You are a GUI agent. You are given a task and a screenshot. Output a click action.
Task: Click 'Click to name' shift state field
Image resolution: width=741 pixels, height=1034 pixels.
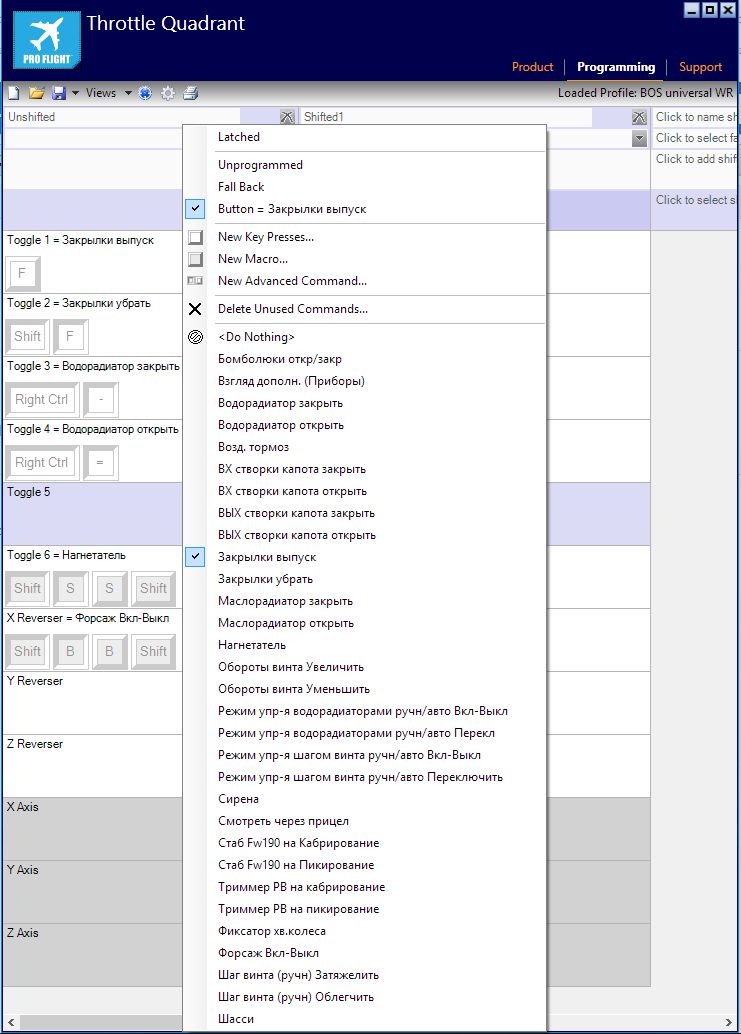pyautogui.click(x=696, y=117)
